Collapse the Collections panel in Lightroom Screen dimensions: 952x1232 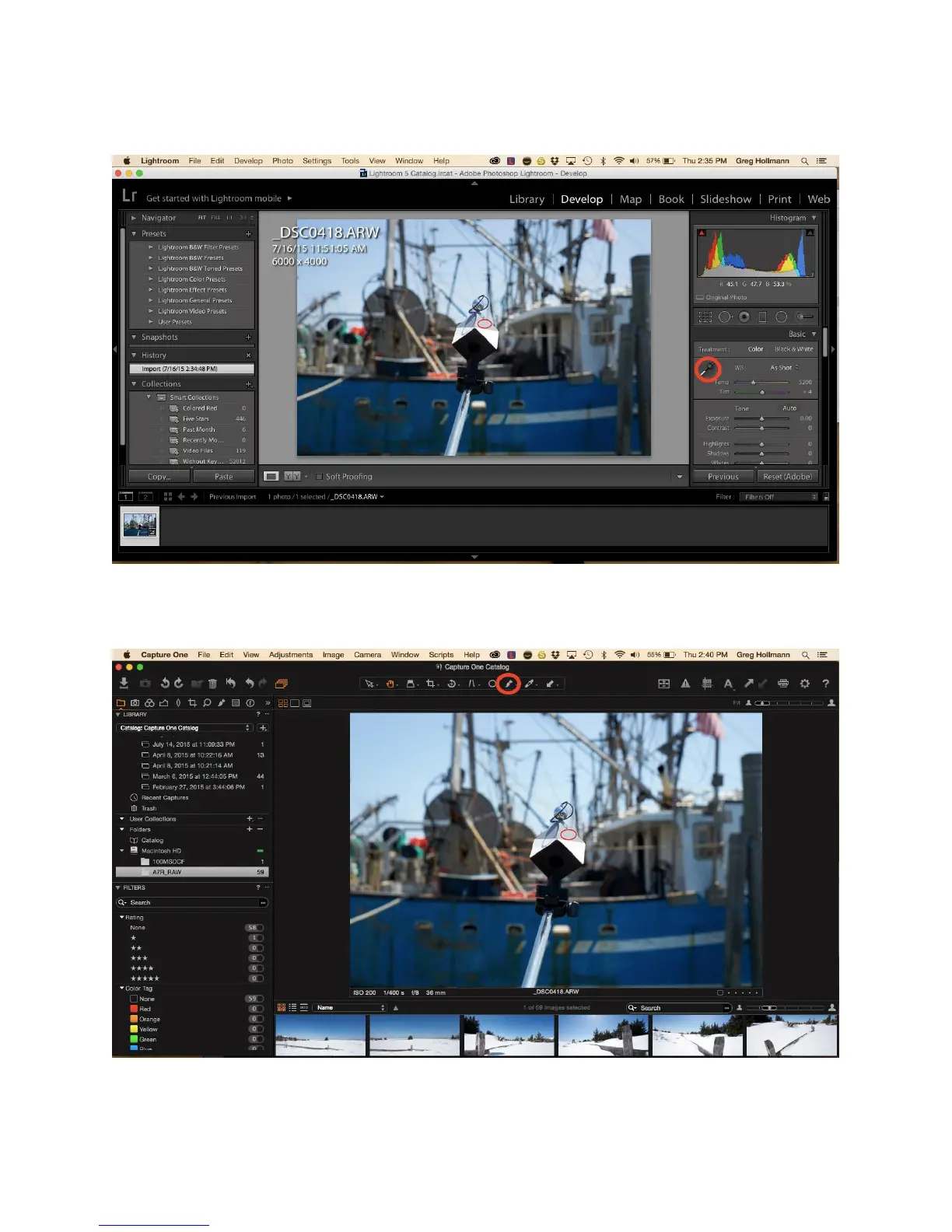click(134, 384)
